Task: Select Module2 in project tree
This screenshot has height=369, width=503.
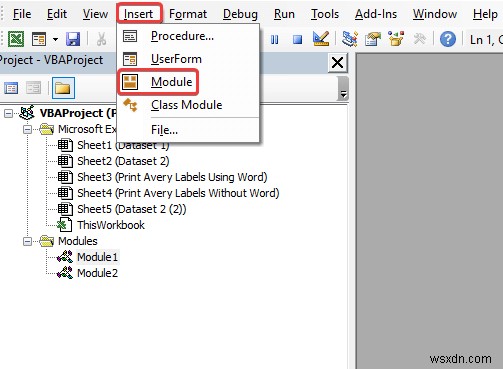Action: click(97, 273)
